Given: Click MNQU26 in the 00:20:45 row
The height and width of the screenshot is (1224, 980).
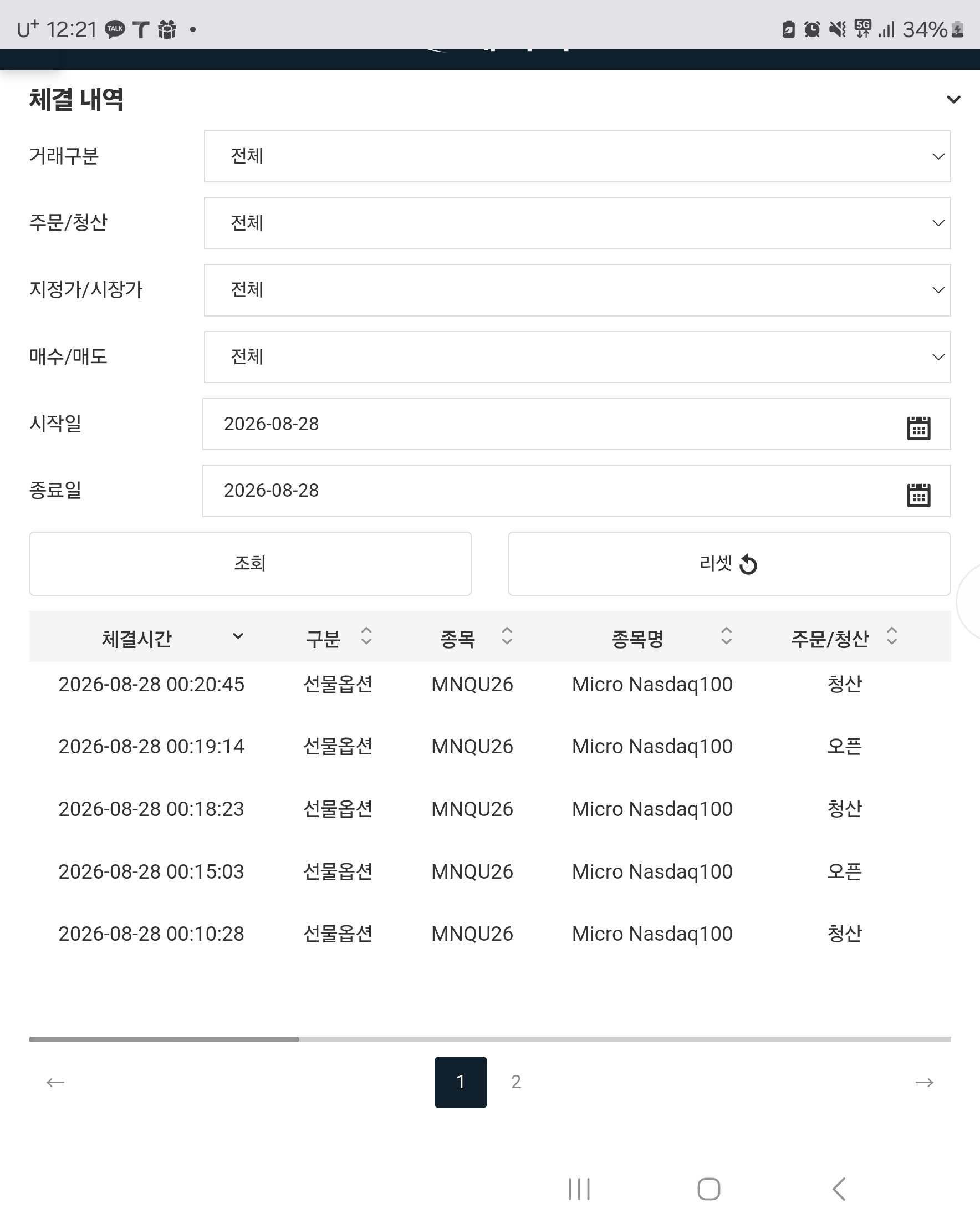Looking at the screenshot, I should 472,685.
